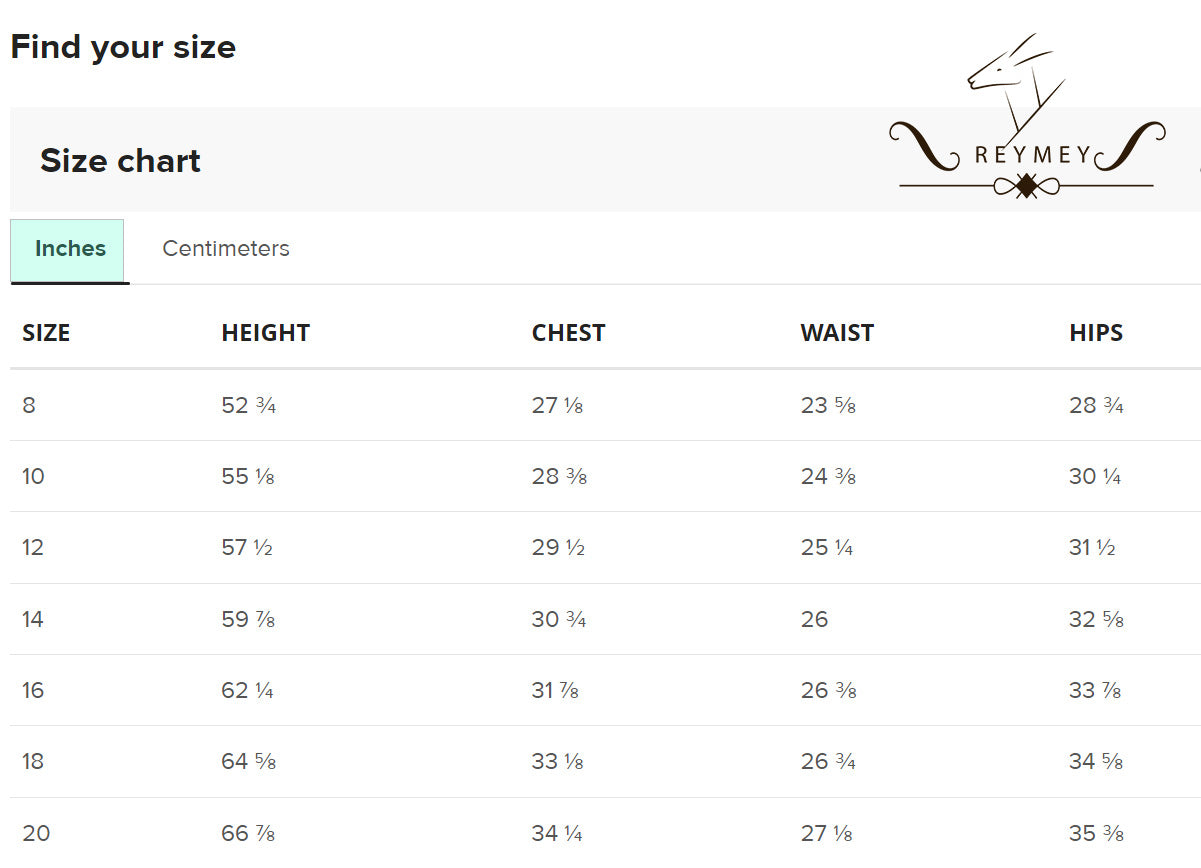Click the CHEST column header

(x=568, y=333)
